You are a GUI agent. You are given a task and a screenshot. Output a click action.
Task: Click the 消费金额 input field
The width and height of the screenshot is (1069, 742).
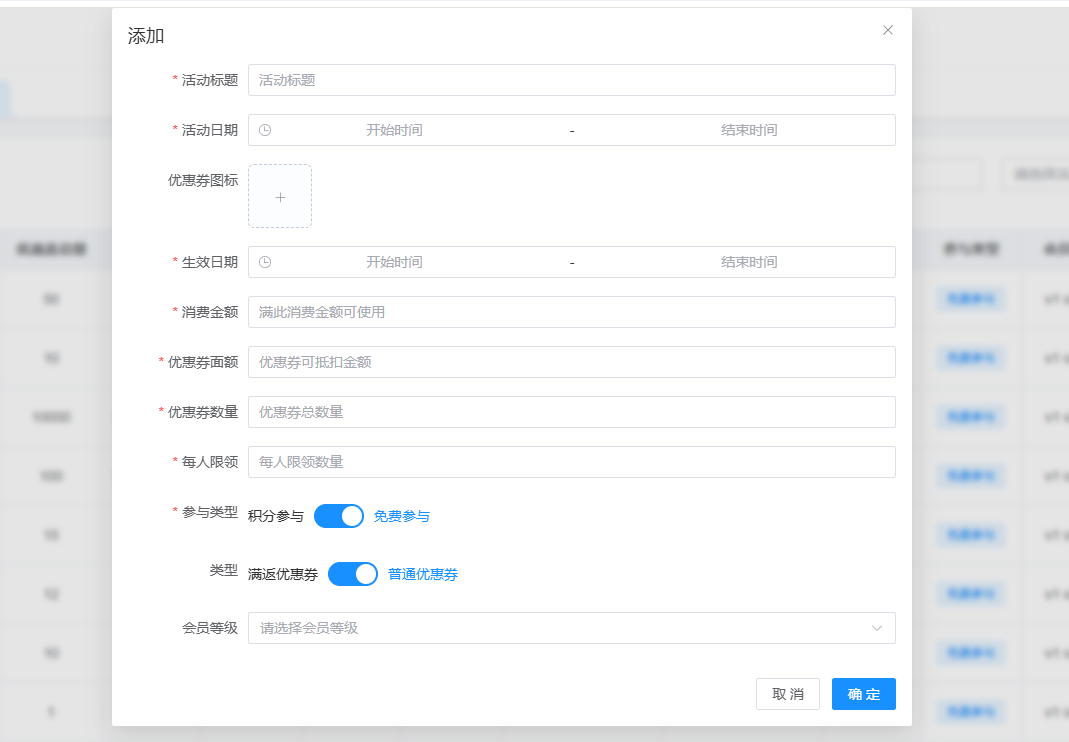[571, 312]
